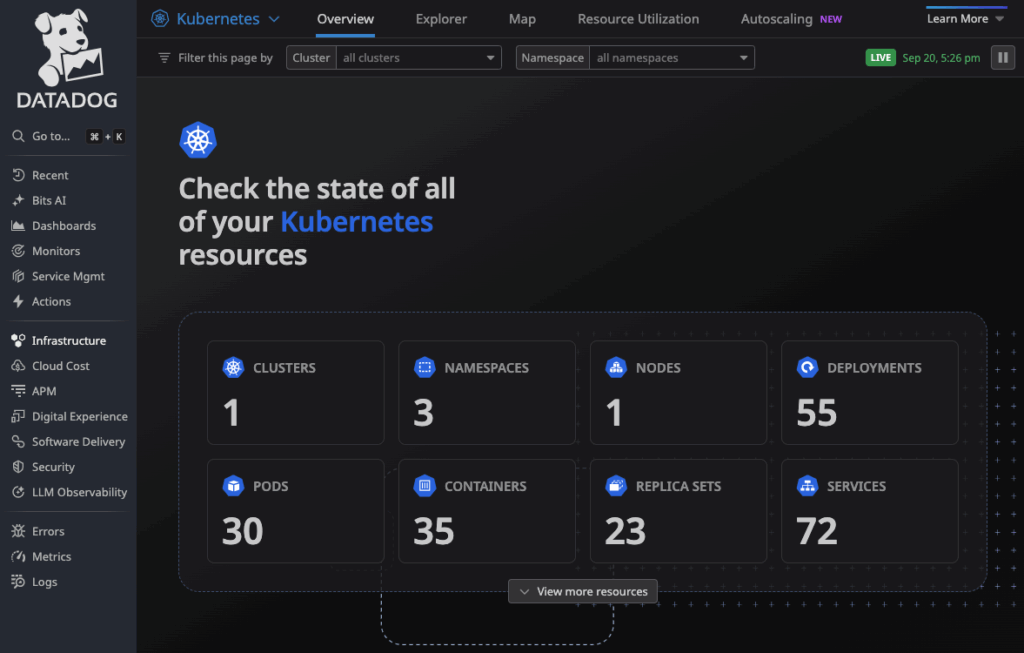The height and width of the screenshot is (653, 1024).
Task: Click the Pods cube icon
Action: tap(233, 486)
